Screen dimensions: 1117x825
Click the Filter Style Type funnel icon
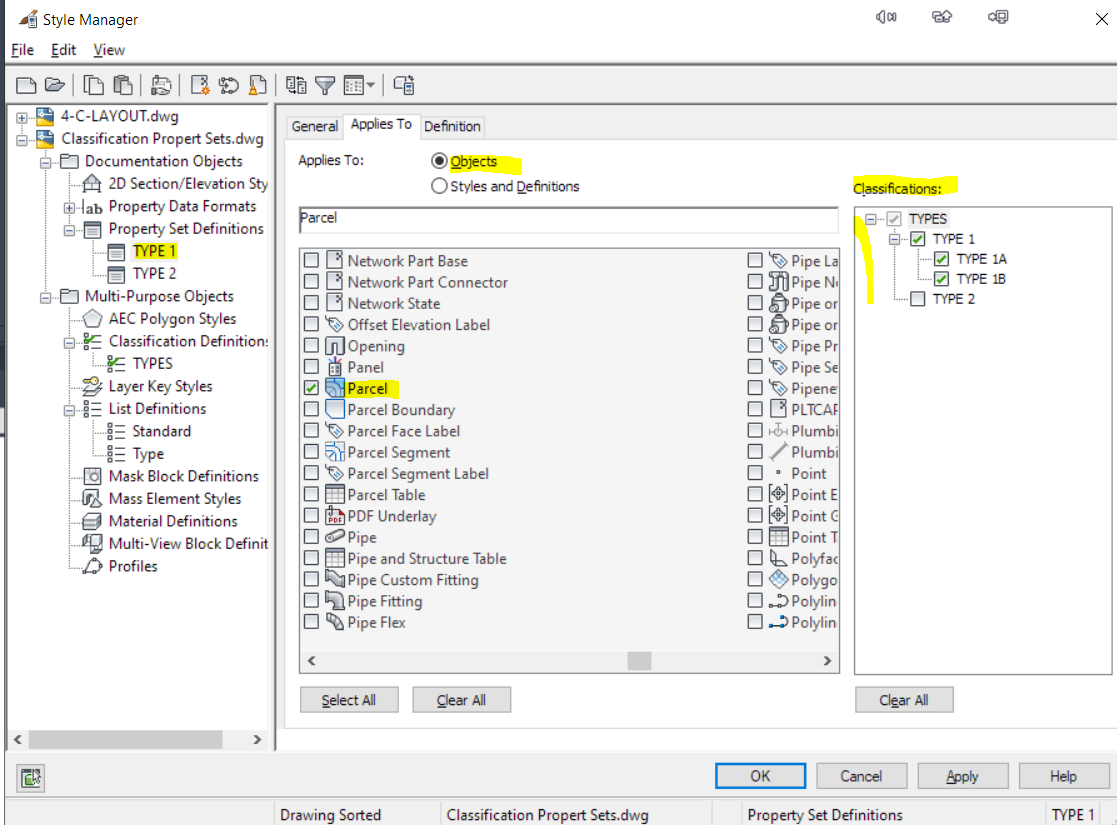(x=326, y=84)
